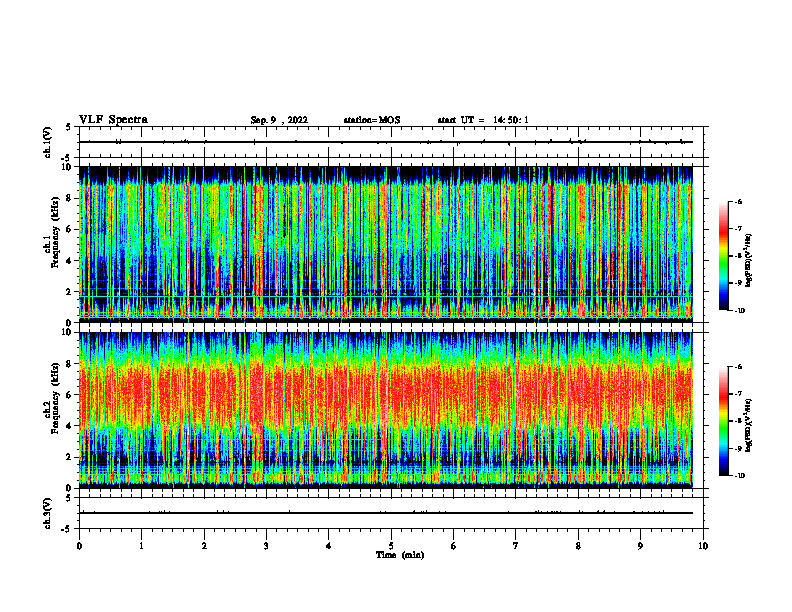Click the "station=MOS" header text

[372, 120]
